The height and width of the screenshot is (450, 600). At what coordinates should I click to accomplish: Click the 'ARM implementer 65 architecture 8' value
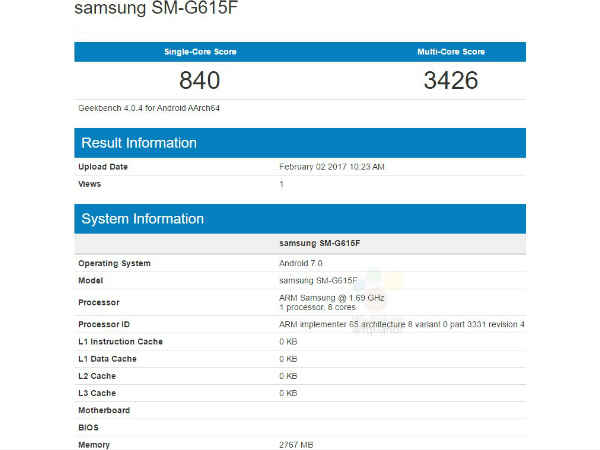(x=402, y=324)
